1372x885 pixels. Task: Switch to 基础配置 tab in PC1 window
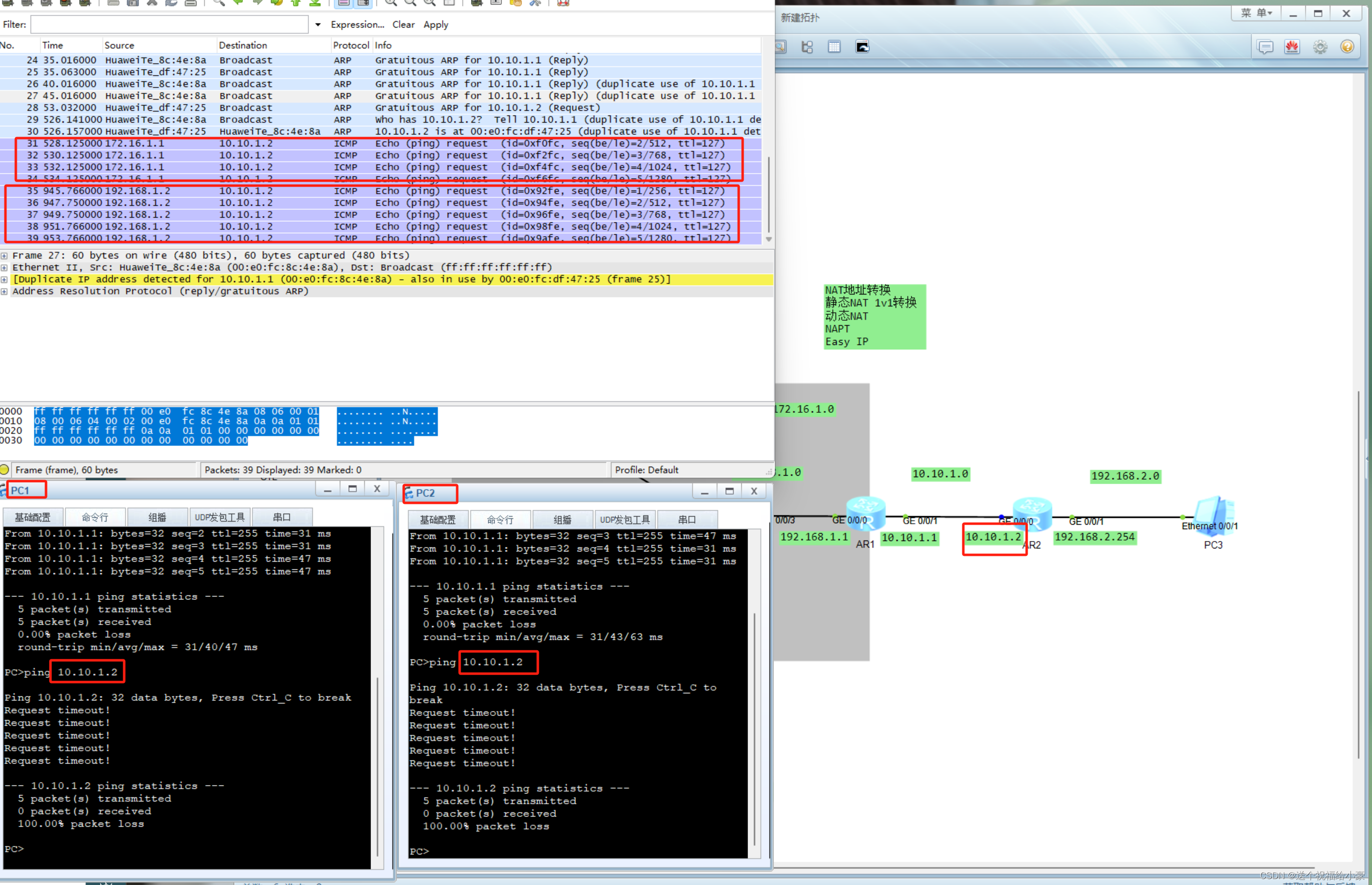(32, 517)
